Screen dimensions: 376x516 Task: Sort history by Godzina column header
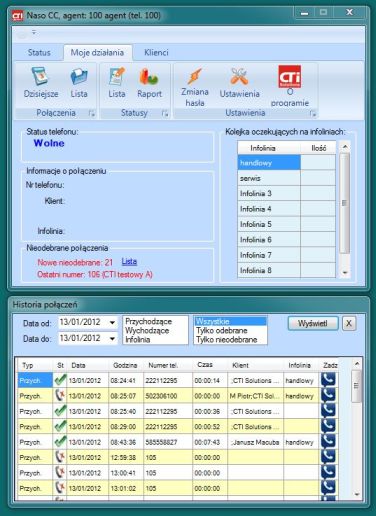point(125,365)
